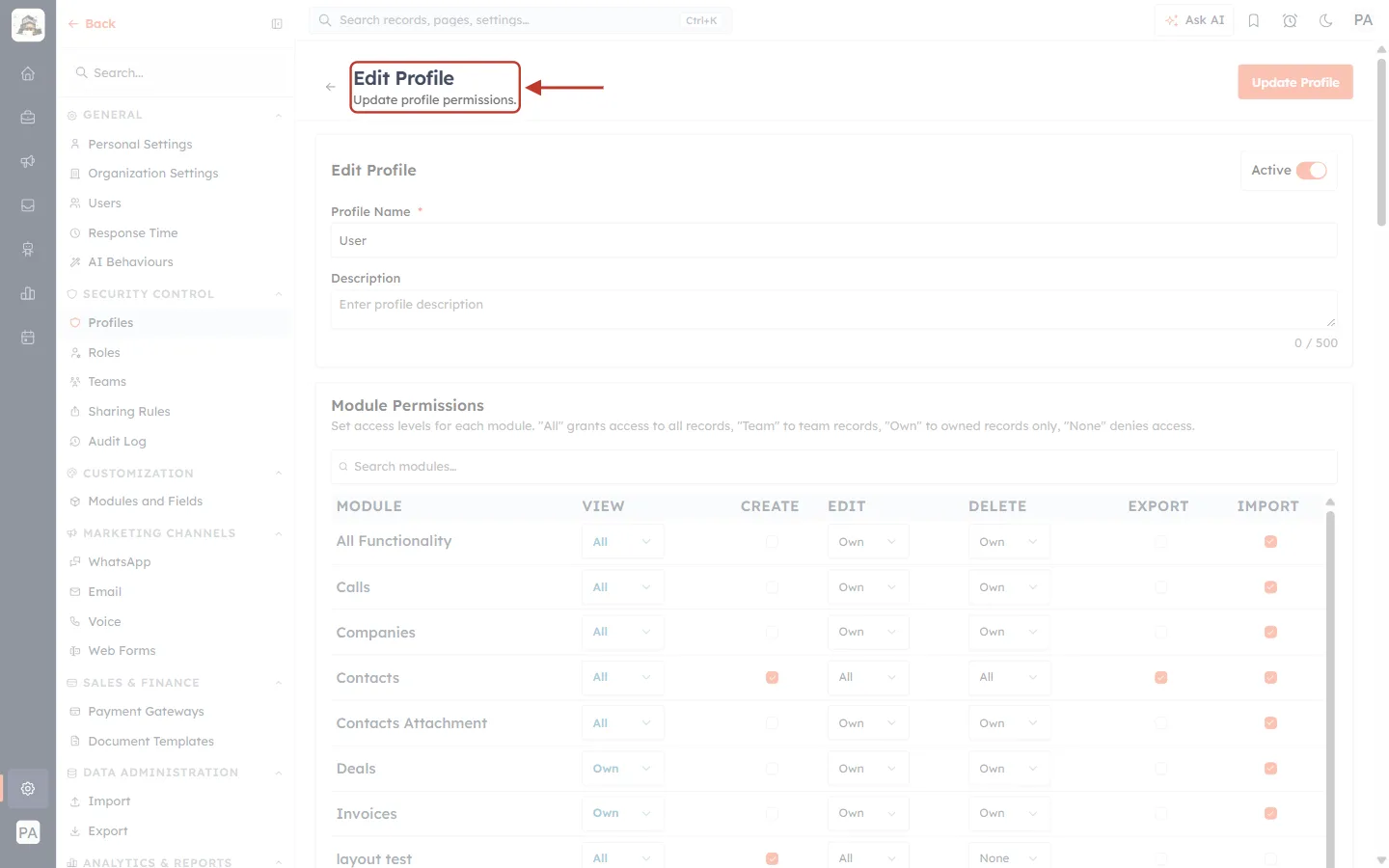Click the bookmark icon in top bar
The image size is (1389, 868).
1254,20
